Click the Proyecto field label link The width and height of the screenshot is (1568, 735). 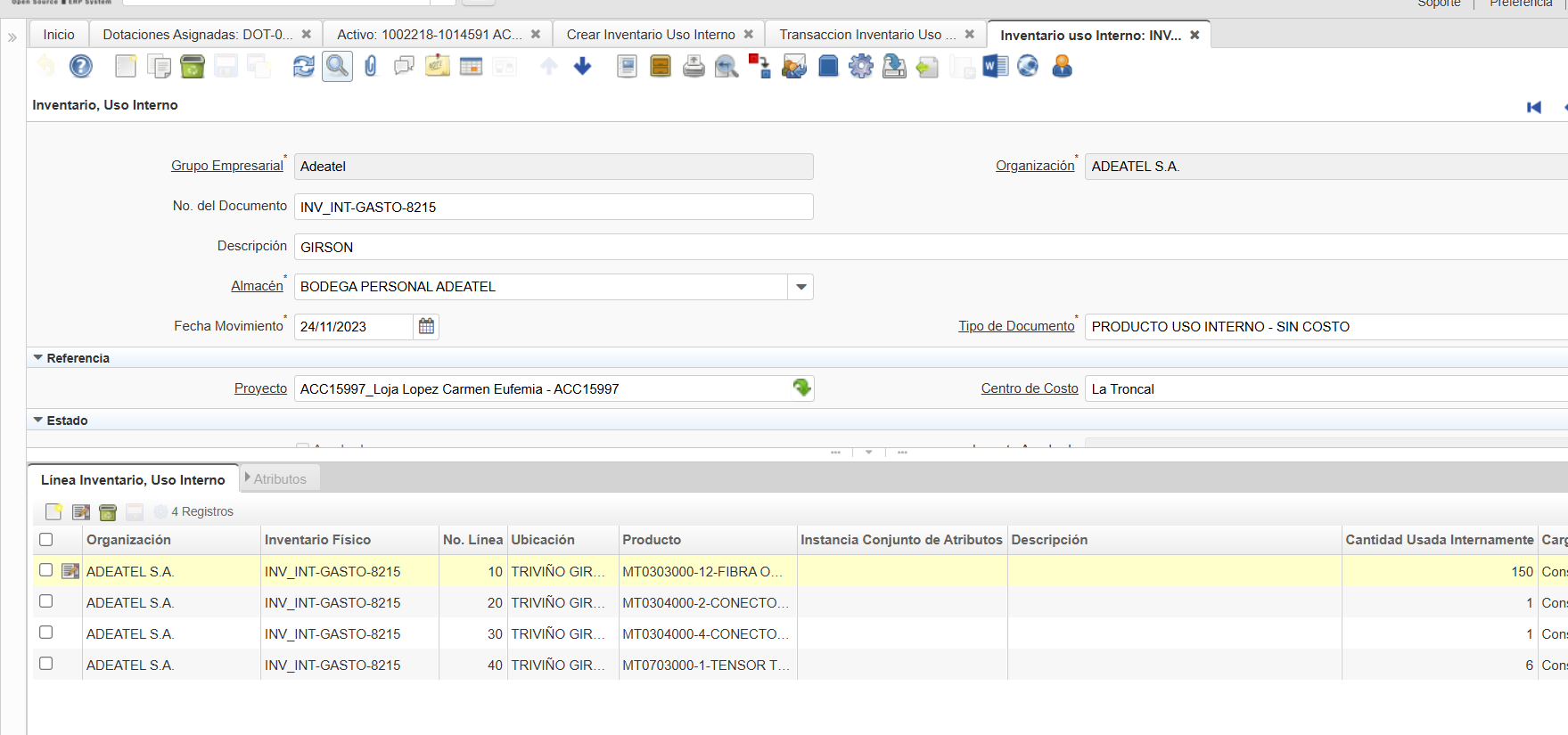click(260, 388)
